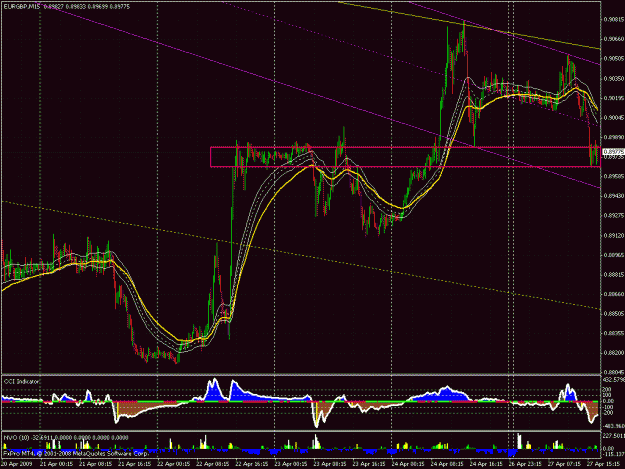Click the 0.89275 price axis label

[x=614, y=216]
